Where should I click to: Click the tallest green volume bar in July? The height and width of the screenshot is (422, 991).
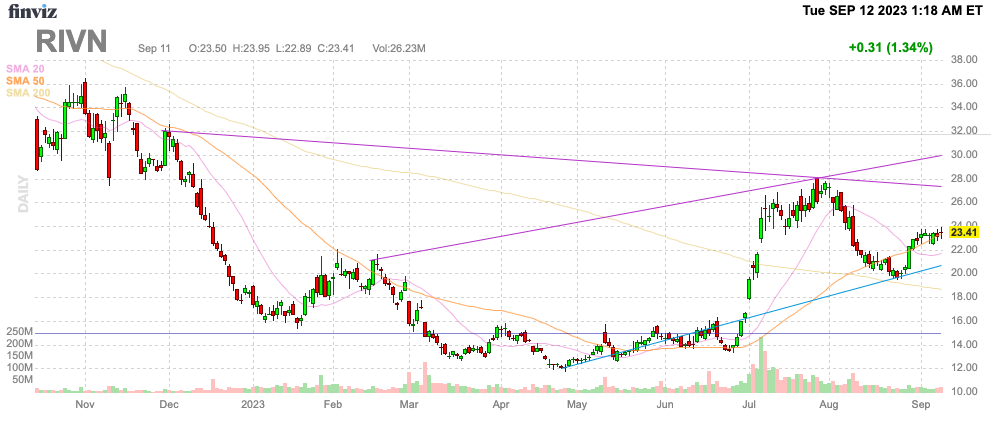[x=761, y=365]
